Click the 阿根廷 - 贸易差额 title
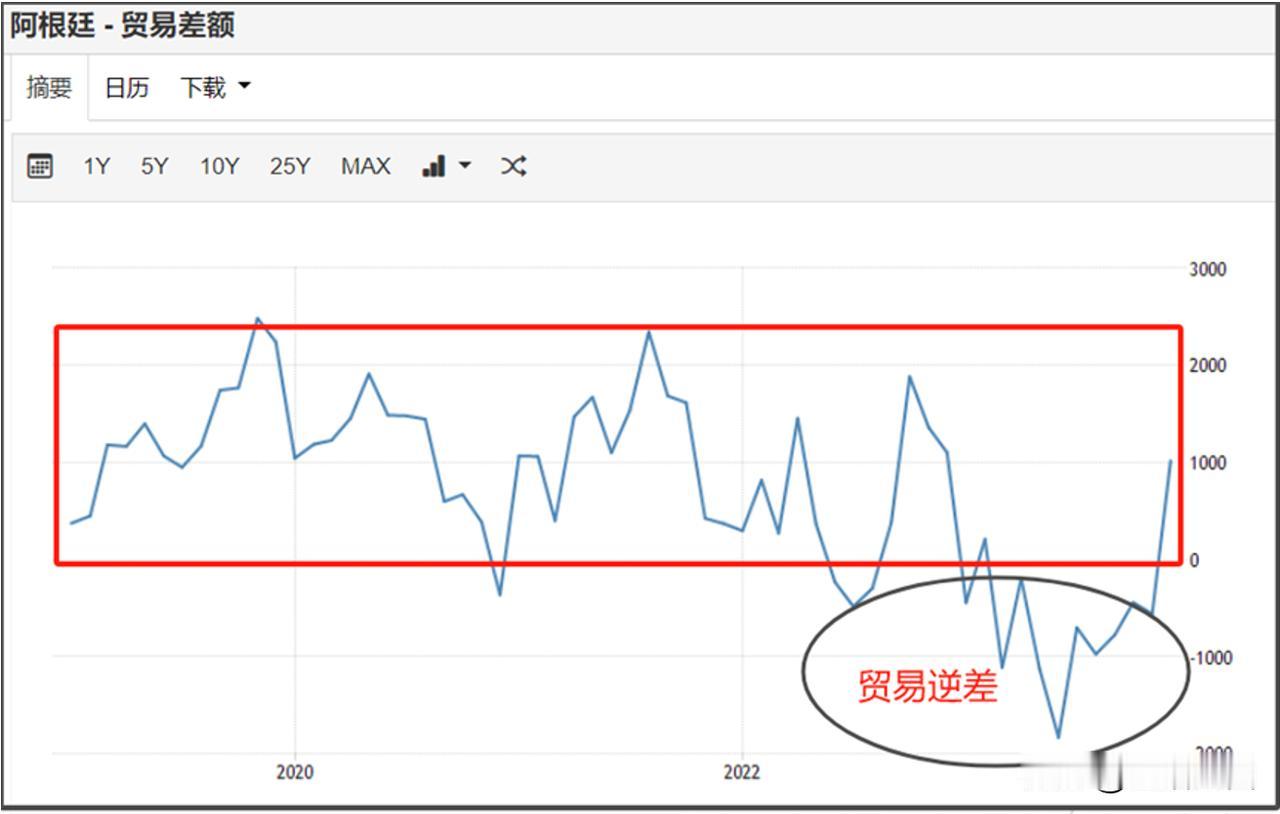The height and width of the screenshot is (814, 1280). pyautogui.click(x=123, y=25)
